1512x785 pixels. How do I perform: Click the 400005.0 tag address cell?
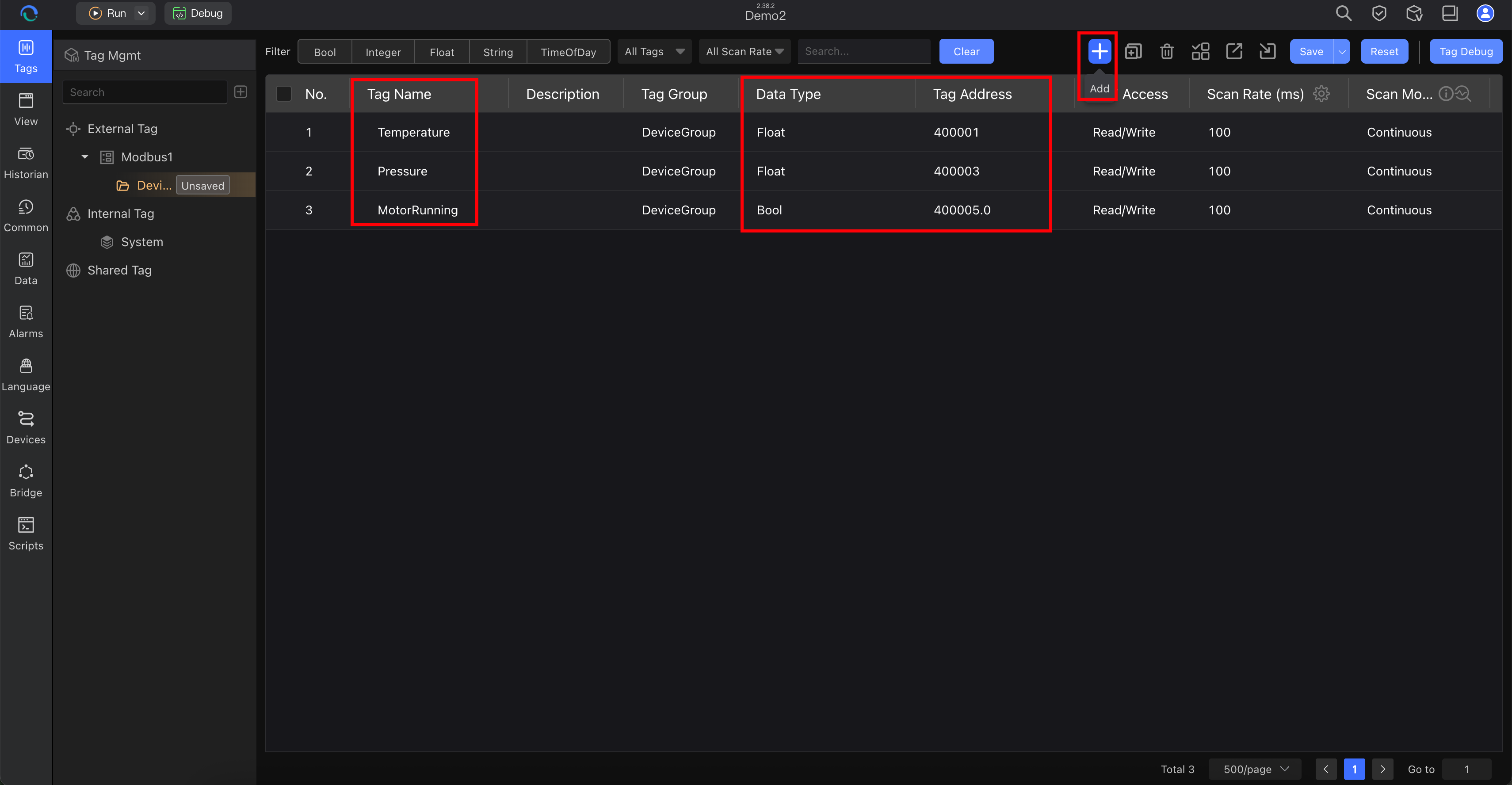pyautogui.click(x=962, y=210)
